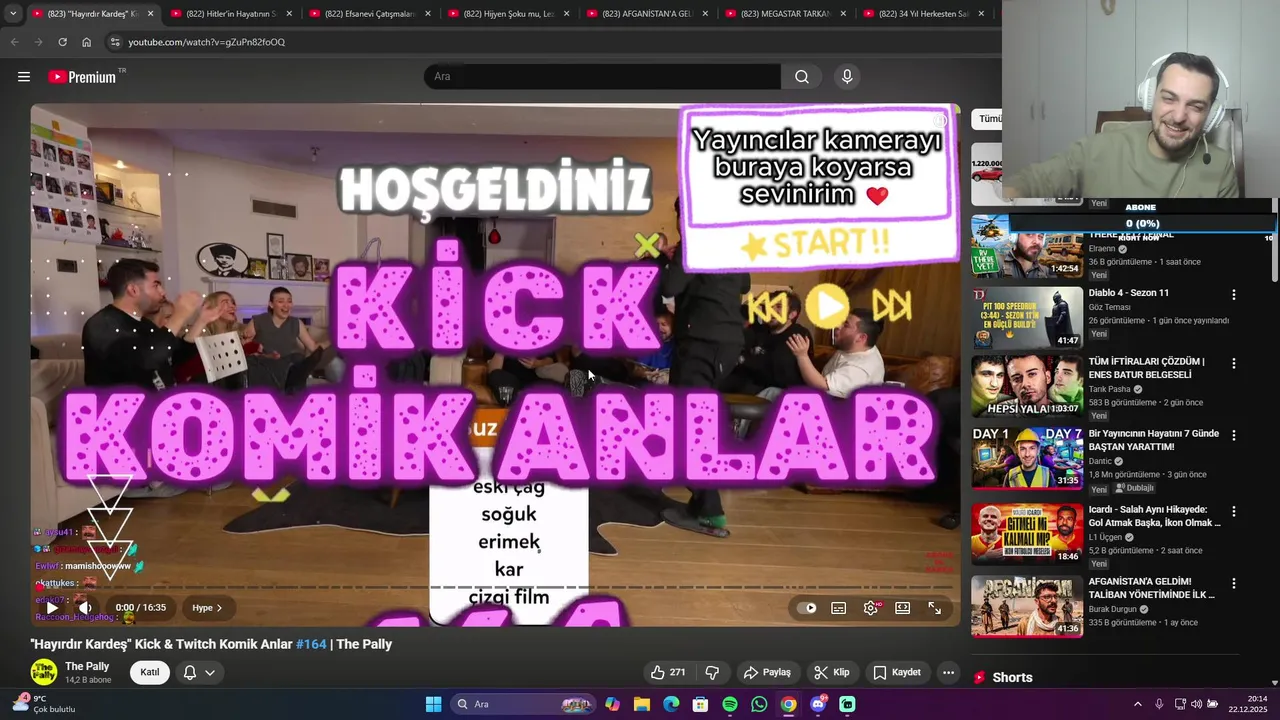Open more actions menu below the video
This screenshot has height=720, width=1280.
[x=949, y=672]
